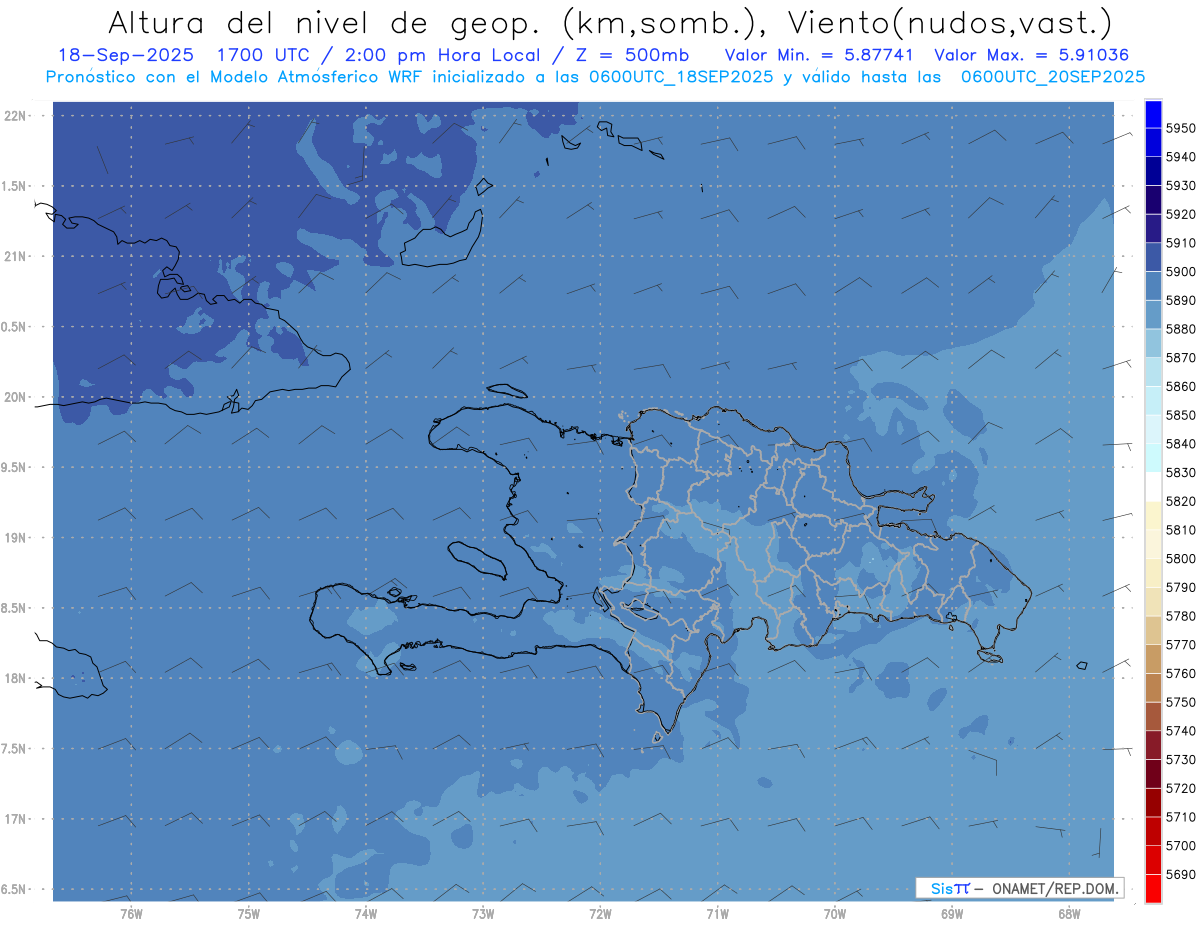Click the 5820 legend value

(1180, 501)
